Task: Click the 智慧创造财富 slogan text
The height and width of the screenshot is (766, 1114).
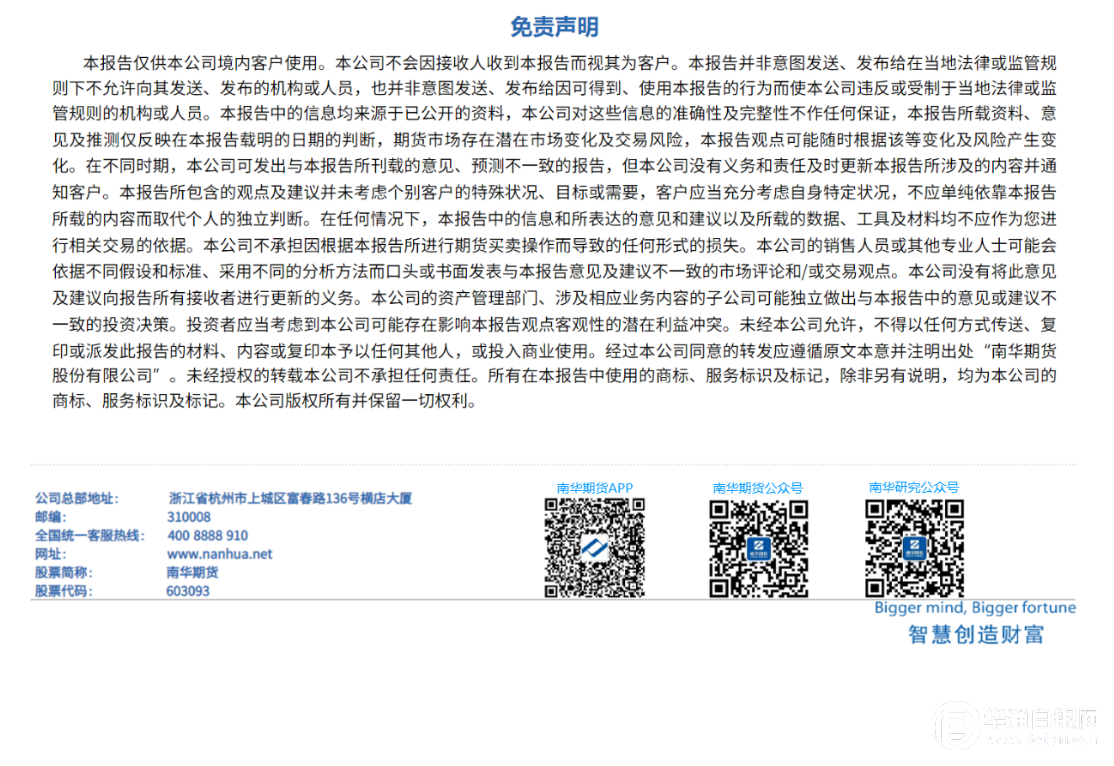Action: click(x=975, y=635)
